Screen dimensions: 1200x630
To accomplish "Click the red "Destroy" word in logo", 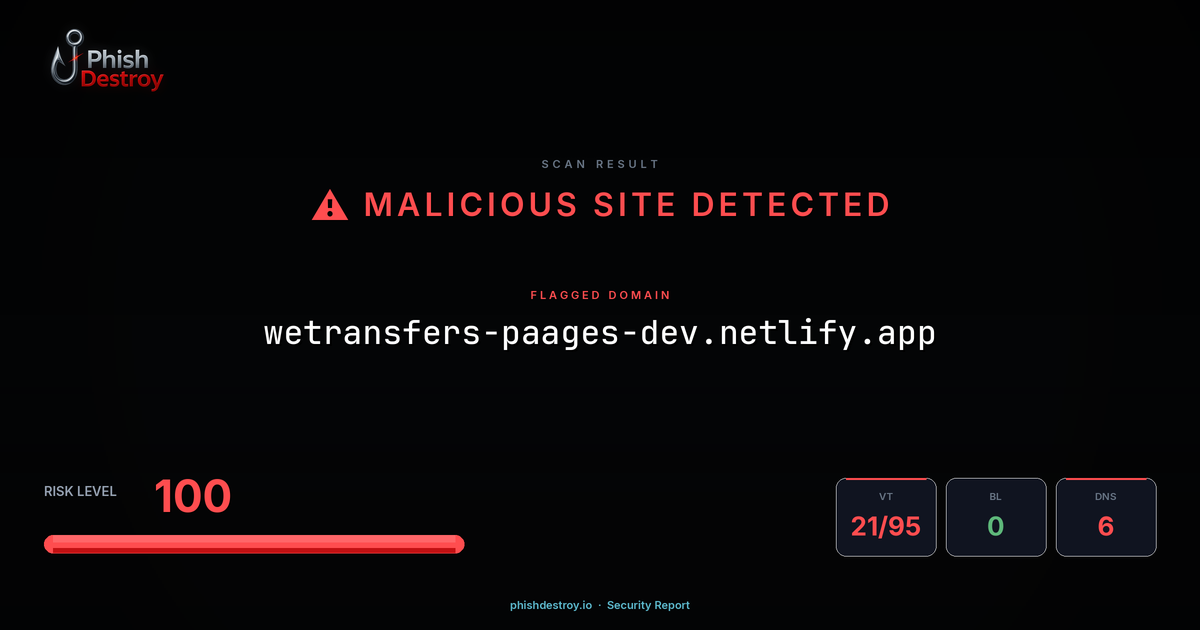I will 122,80.
